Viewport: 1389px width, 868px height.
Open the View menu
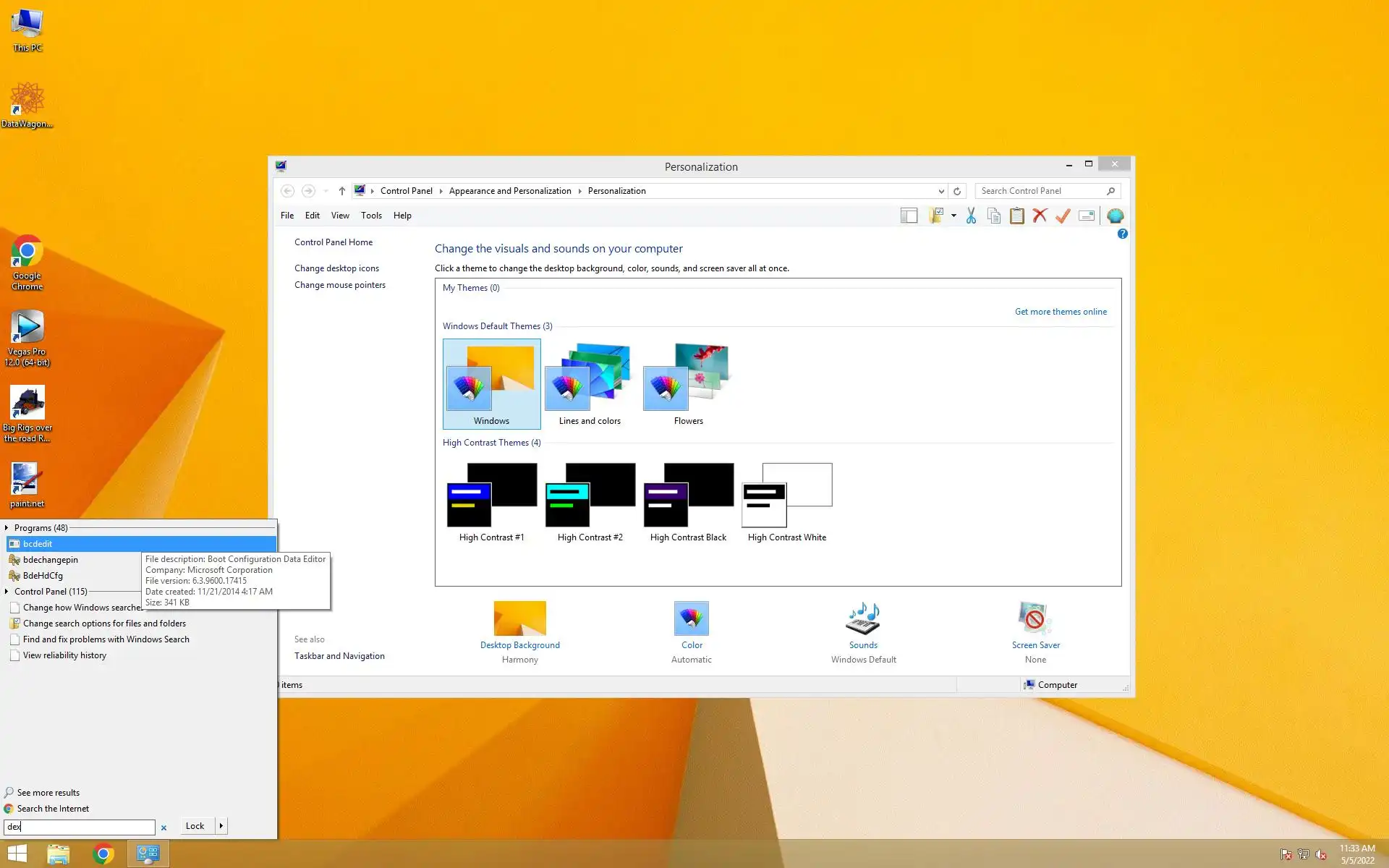click(340, 216)
